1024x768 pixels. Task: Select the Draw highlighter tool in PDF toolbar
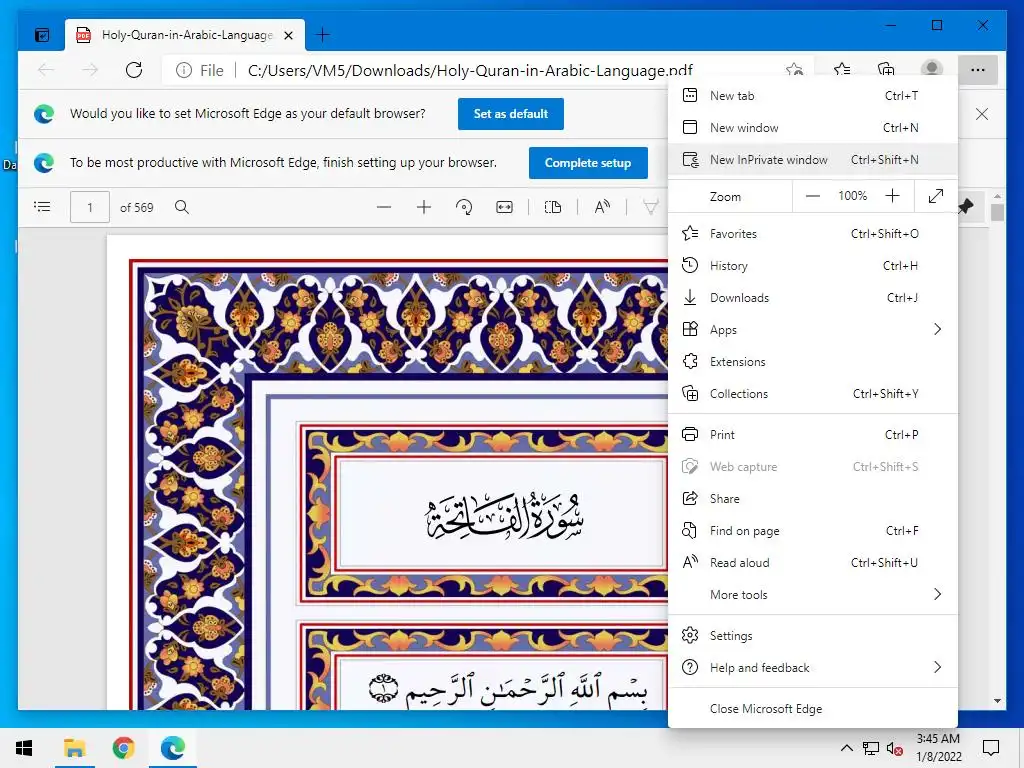[x=650, y=207]
